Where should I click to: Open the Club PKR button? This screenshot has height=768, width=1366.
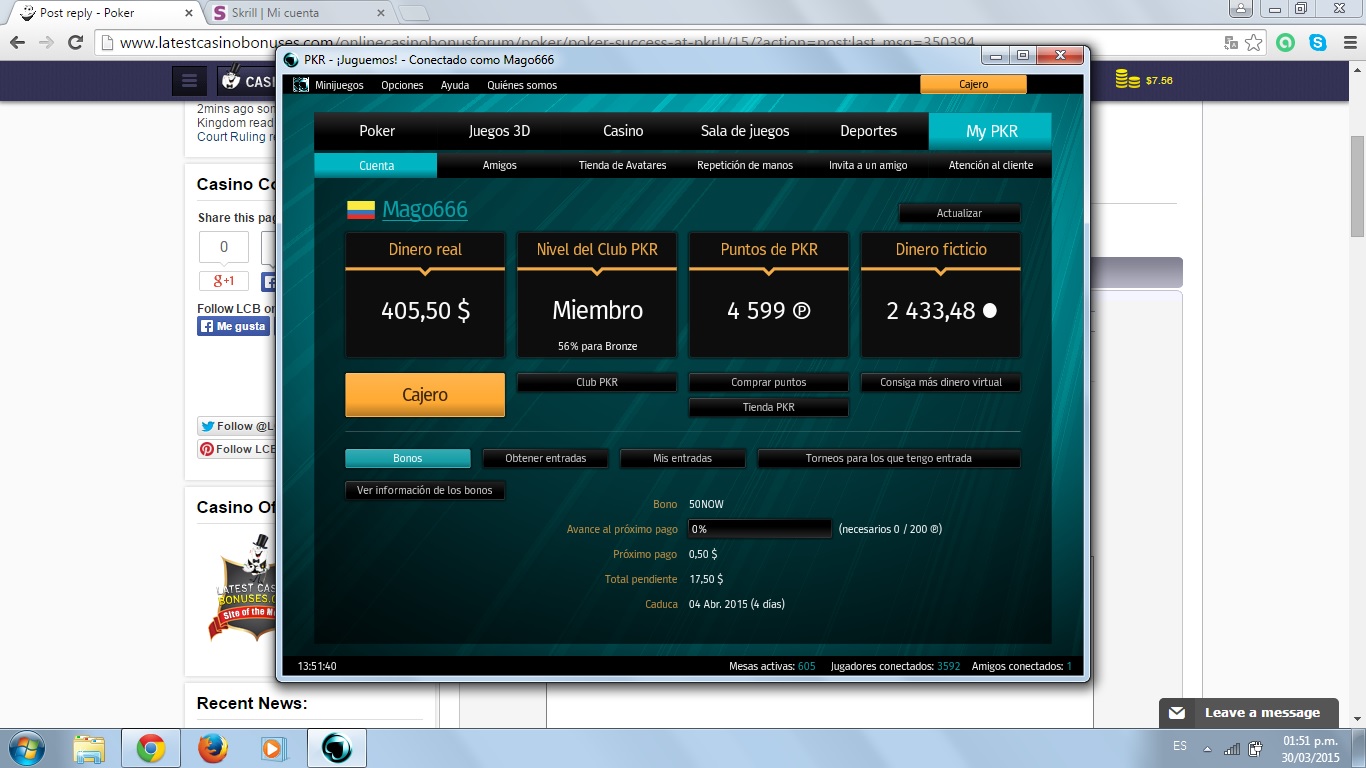(597, 382)
